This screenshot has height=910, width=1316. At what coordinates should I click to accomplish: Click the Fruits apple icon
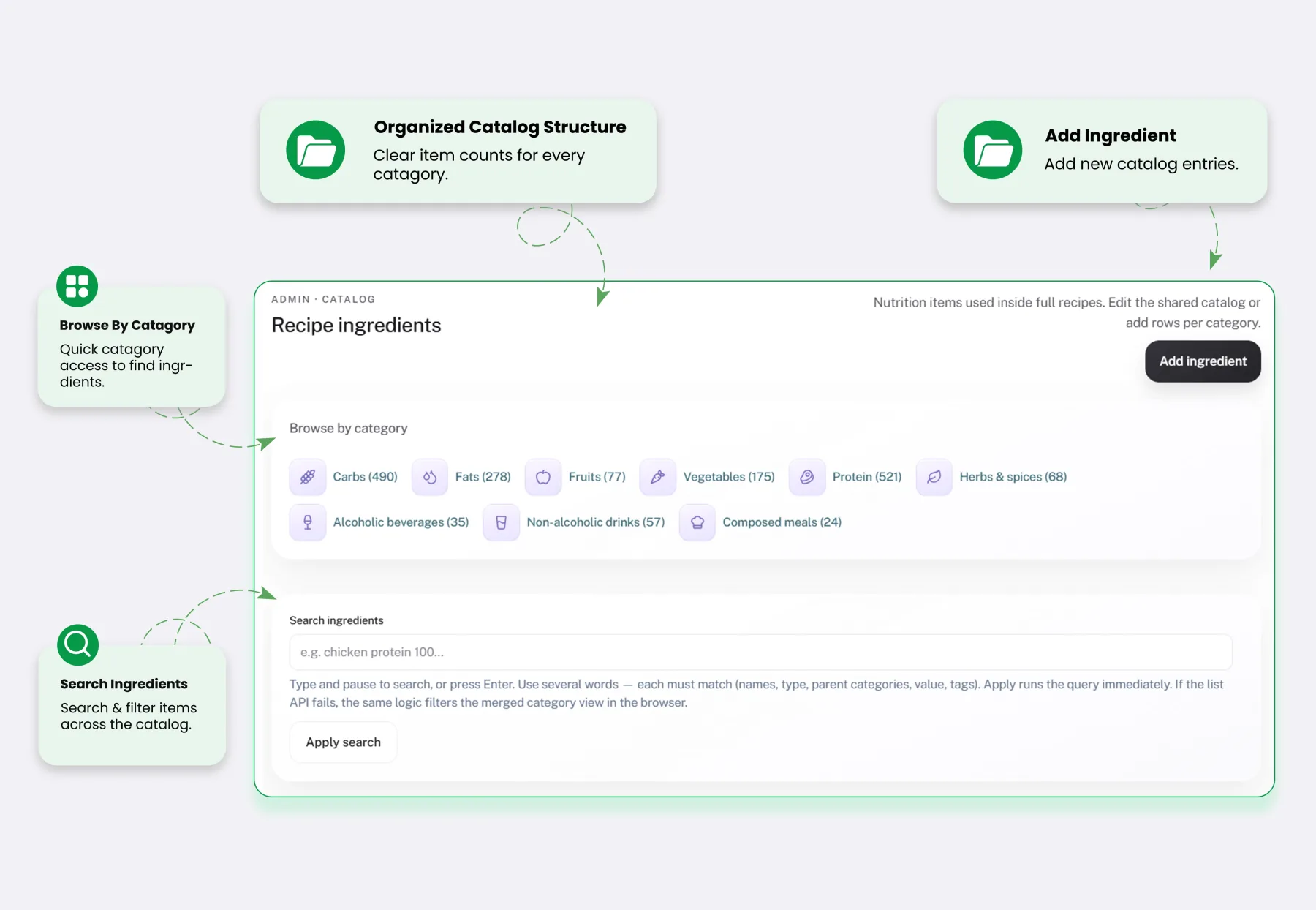543,477
